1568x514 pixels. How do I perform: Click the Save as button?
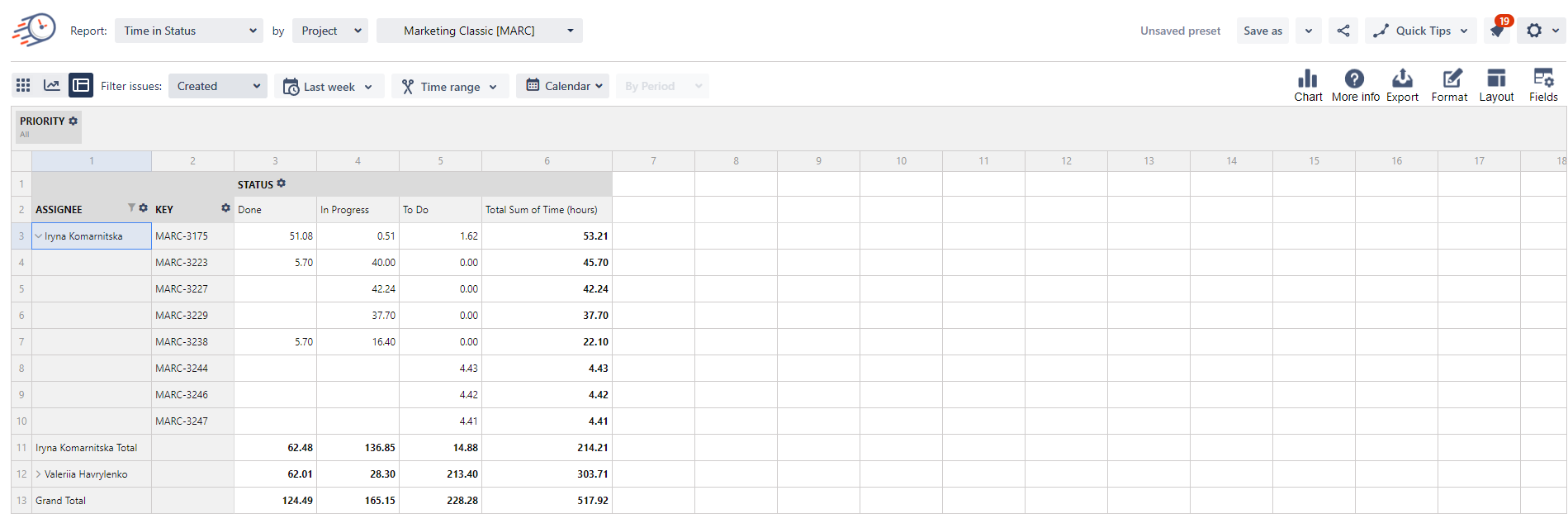(x=1262, y=31)
